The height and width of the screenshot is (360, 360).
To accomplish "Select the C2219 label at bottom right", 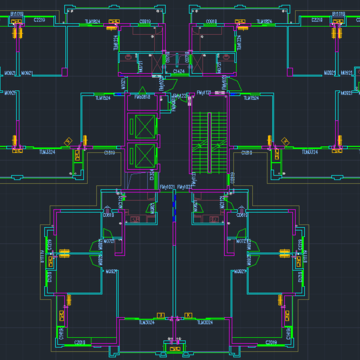I will tap(271, 342).
